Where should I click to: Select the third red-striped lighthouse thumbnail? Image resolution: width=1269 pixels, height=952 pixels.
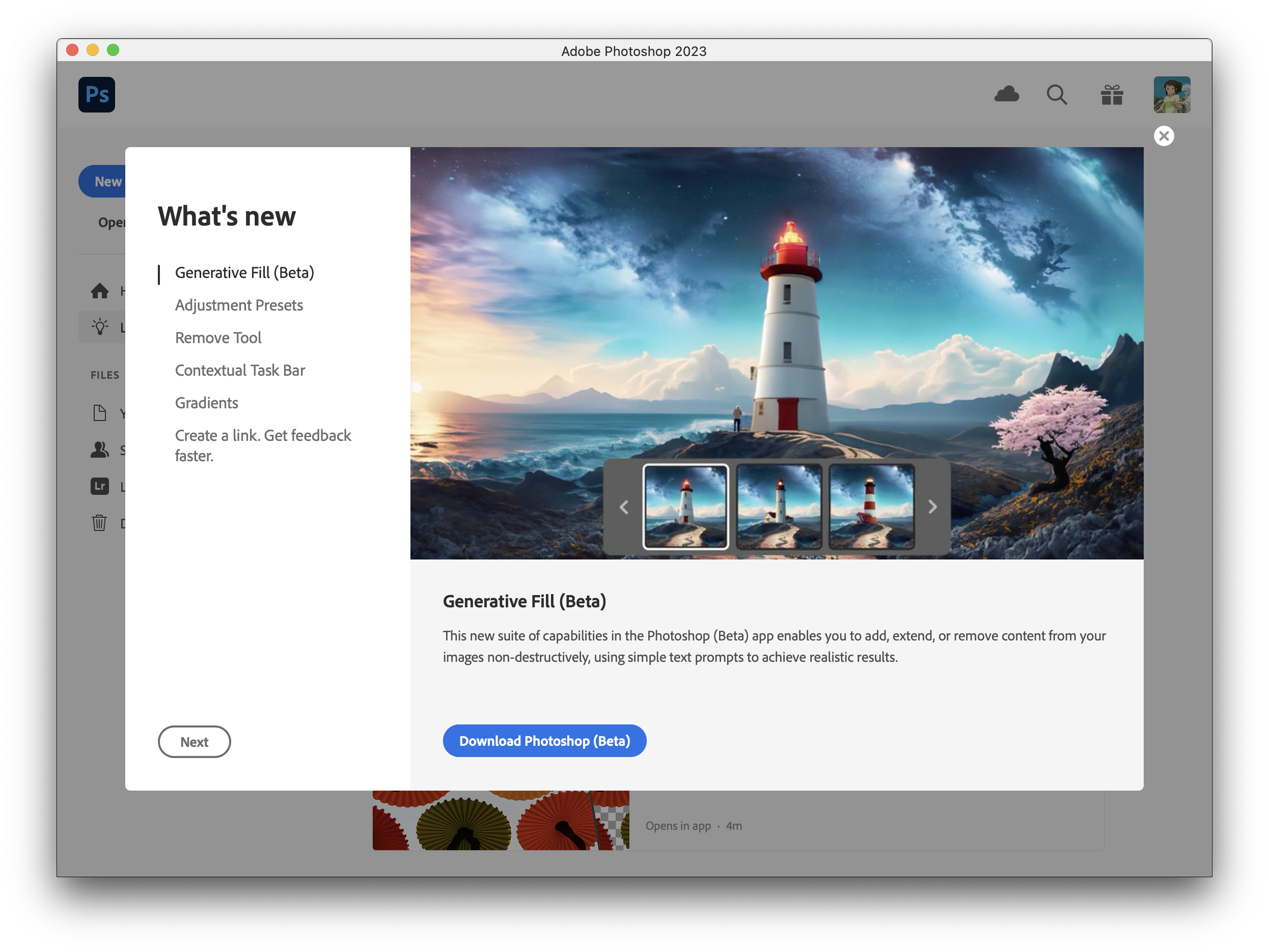click(x=871, y=507)
